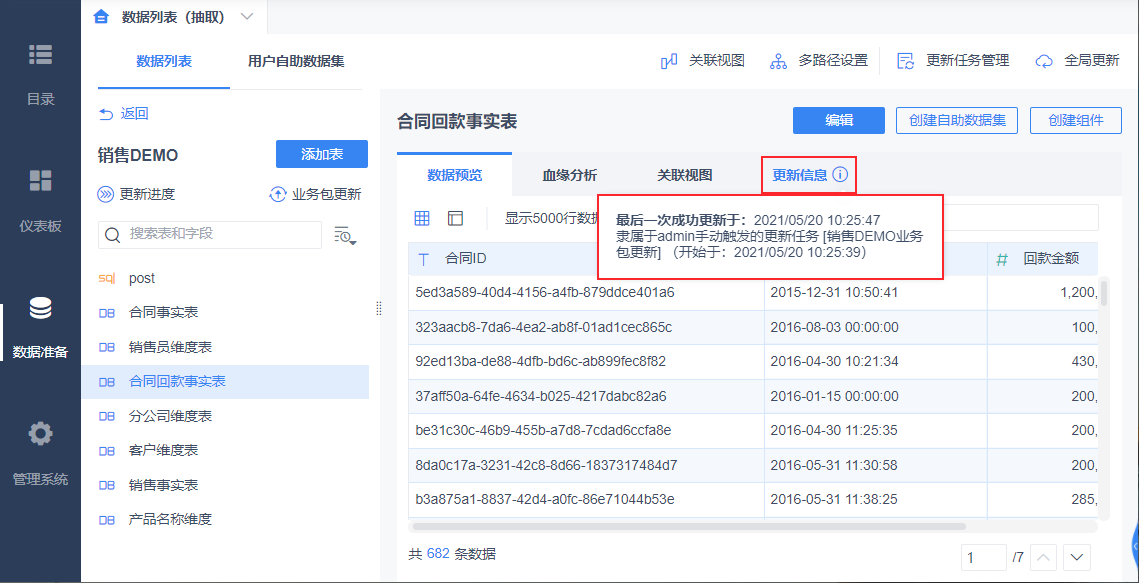Open the 仪表板 dashboard sidebar icon
The image size is (1139, 583).
click(40, 181)
